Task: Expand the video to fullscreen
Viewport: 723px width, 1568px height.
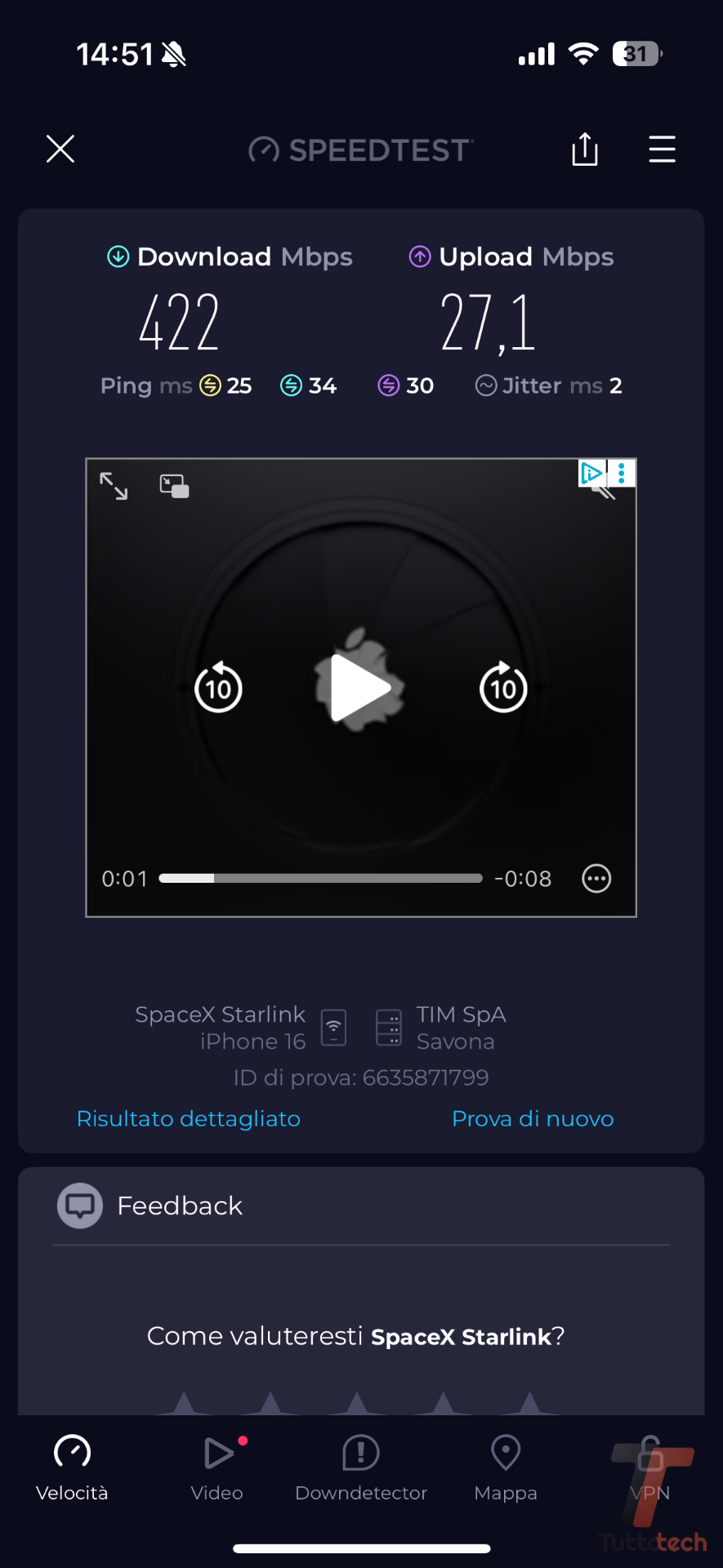Action: click(114, 487)
